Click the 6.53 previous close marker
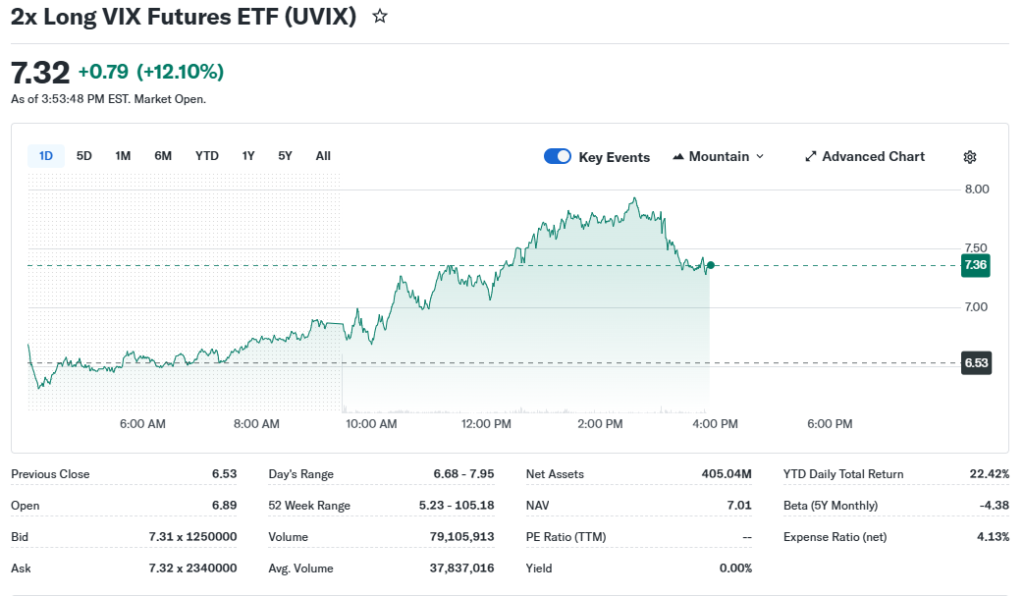 coord(975,363)
